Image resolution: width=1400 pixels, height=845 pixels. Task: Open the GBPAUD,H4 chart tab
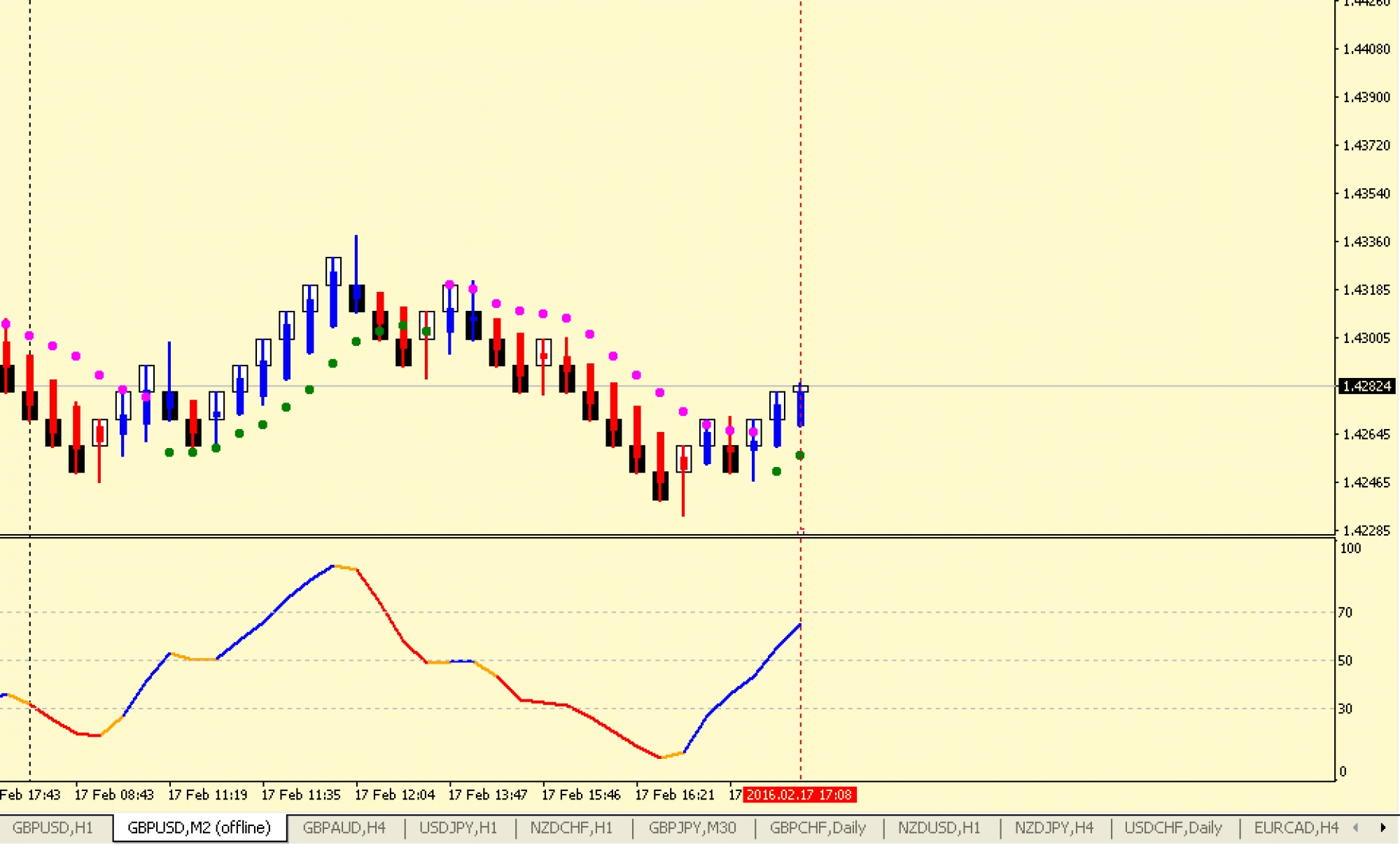[x=344, y=828]
